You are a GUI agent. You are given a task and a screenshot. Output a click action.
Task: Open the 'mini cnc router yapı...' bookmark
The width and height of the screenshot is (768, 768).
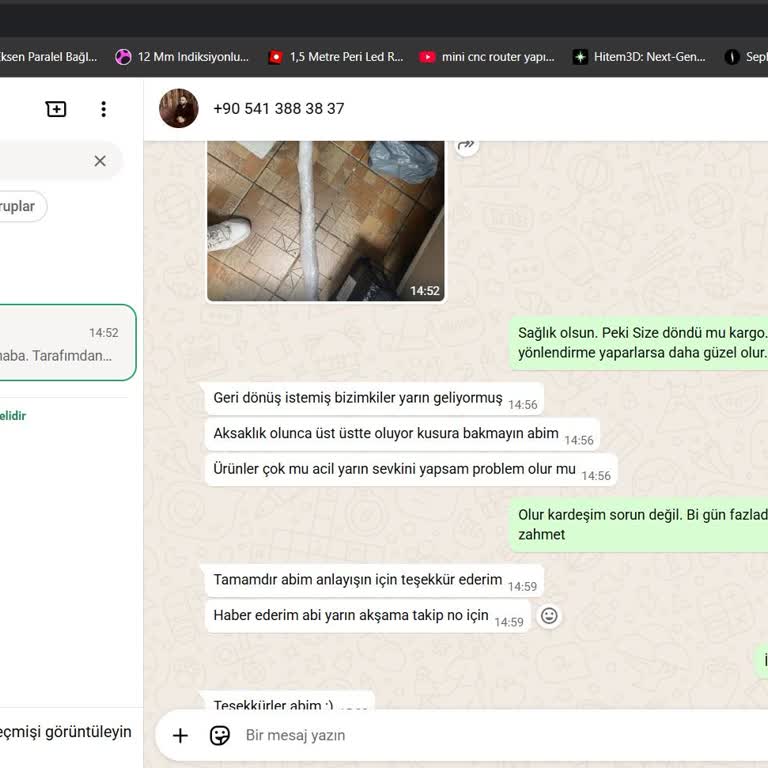click(487, 57)
